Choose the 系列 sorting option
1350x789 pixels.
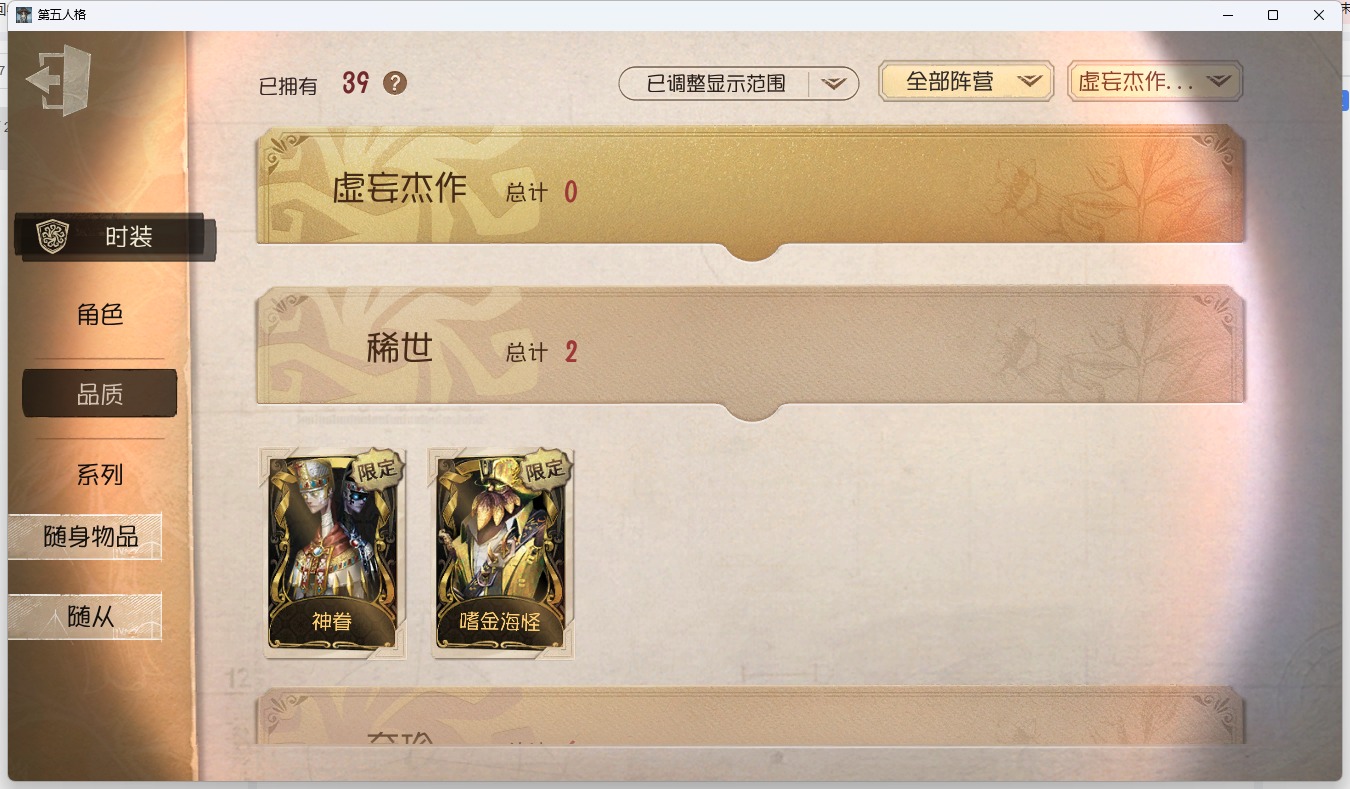coord(100,475)
